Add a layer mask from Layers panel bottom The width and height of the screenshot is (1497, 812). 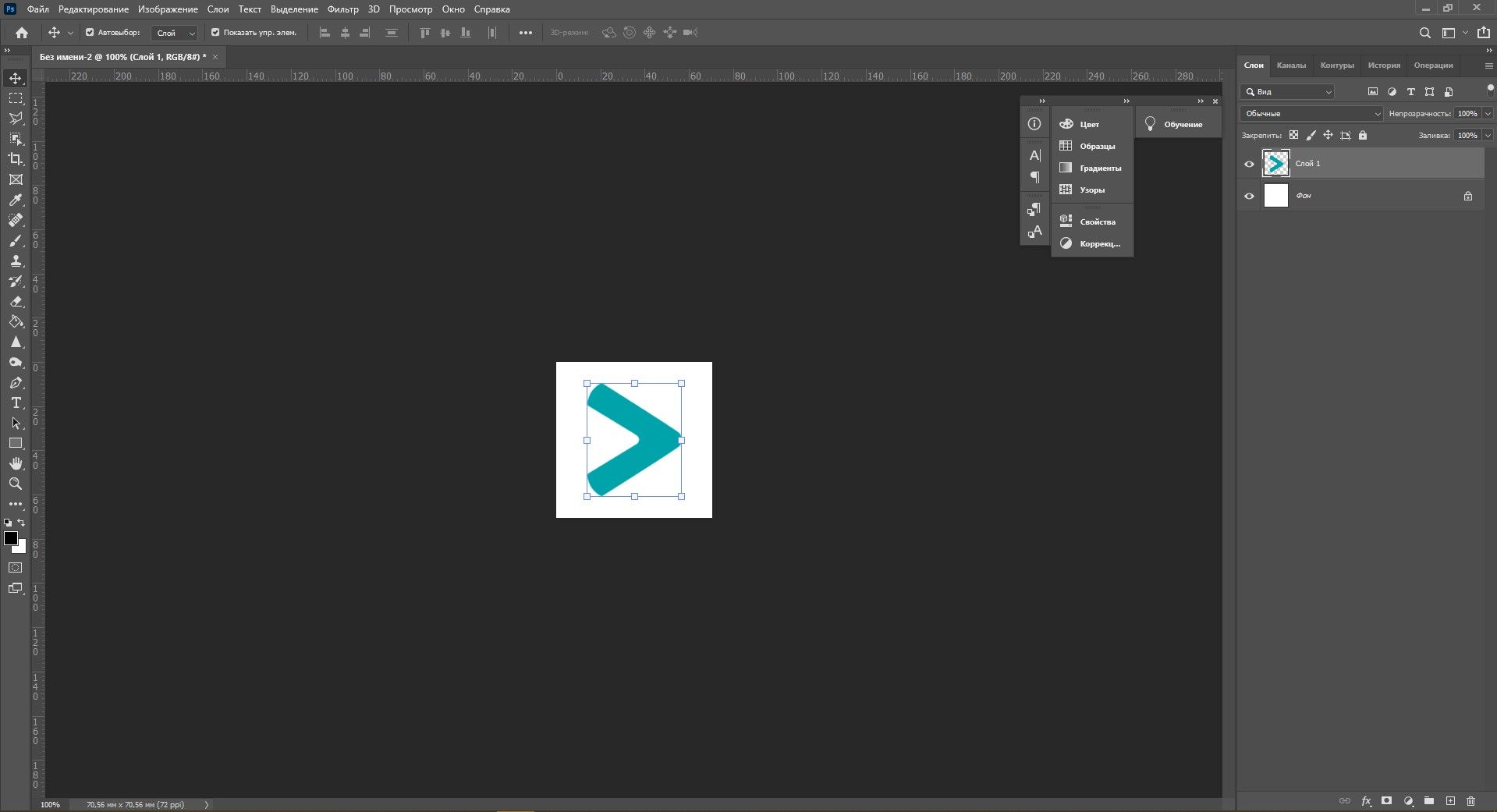[x=1386, y=801]
